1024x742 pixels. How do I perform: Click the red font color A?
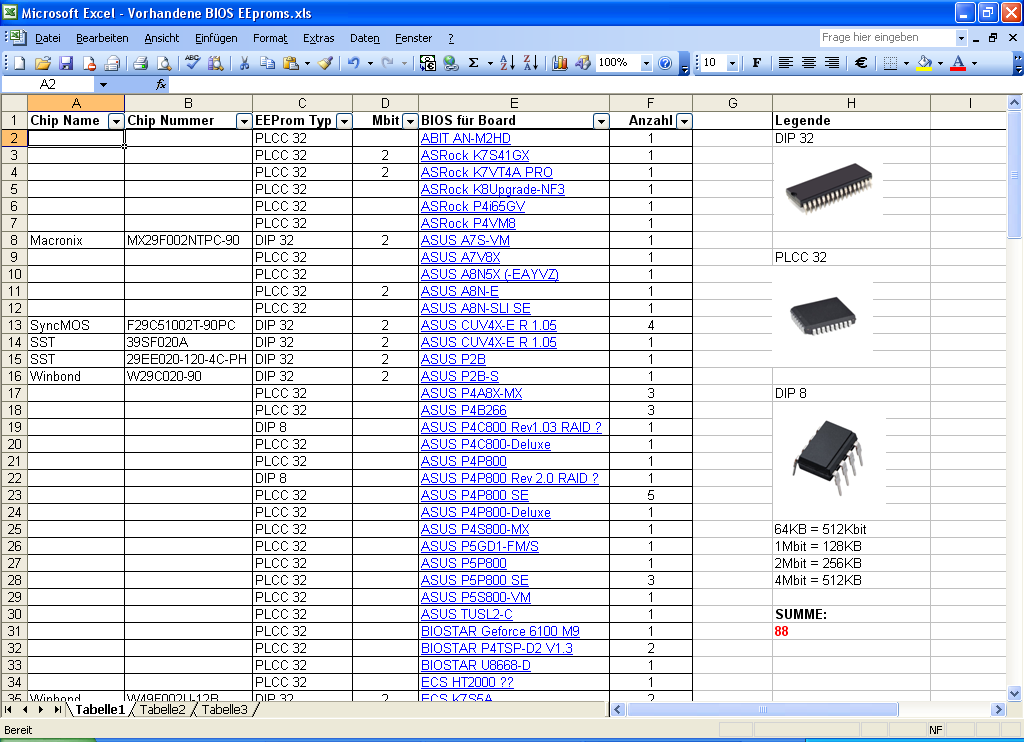(958, 63)
